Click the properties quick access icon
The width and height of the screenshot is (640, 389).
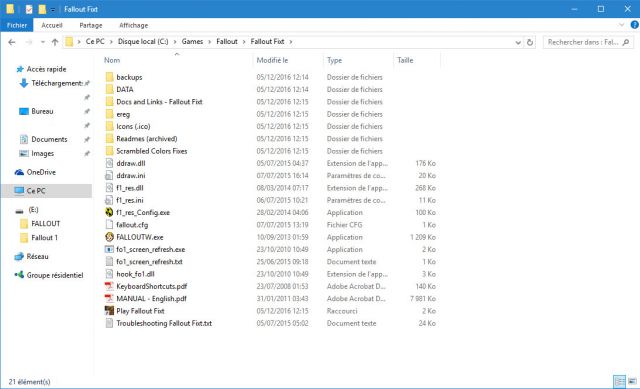29,9
